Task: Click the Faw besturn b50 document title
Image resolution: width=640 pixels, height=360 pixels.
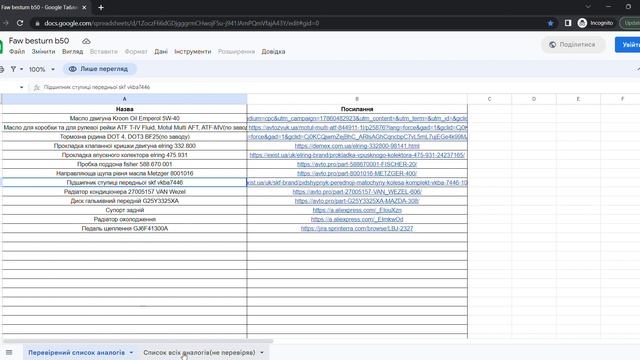Action: pyautogui.click(x=39, y=41)
